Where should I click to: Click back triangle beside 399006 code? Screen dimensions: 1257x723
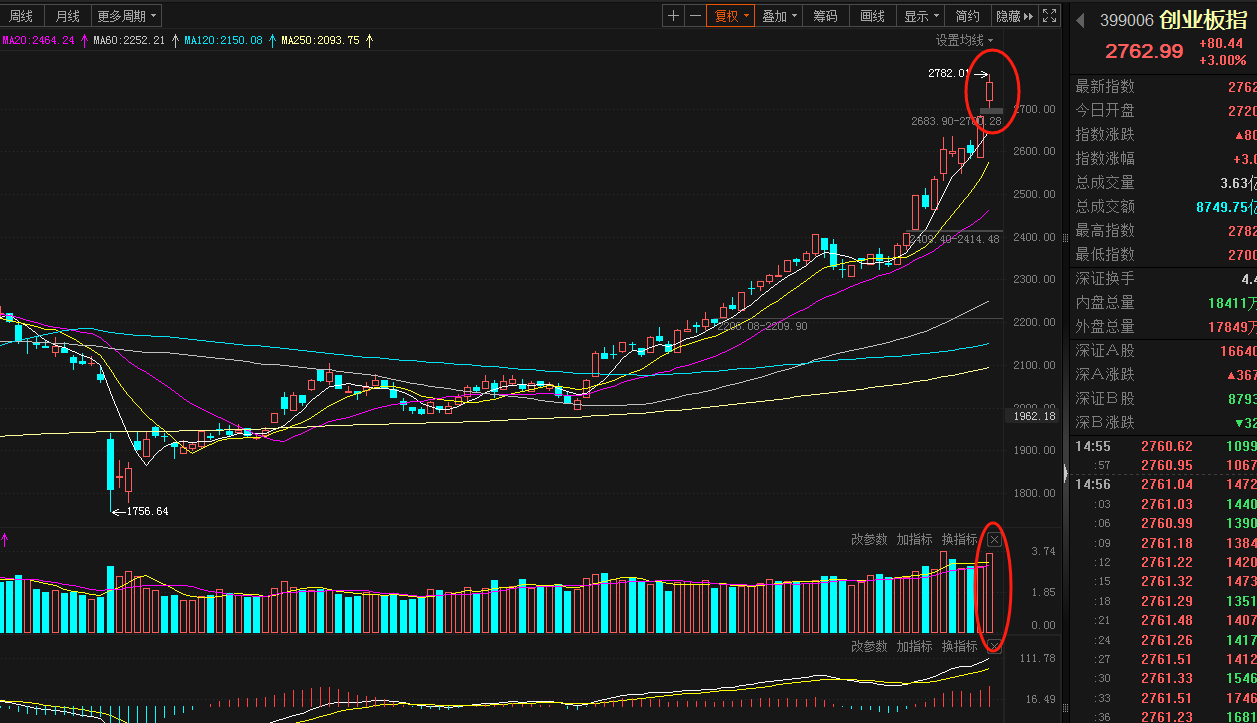(x=1080, y=20)
